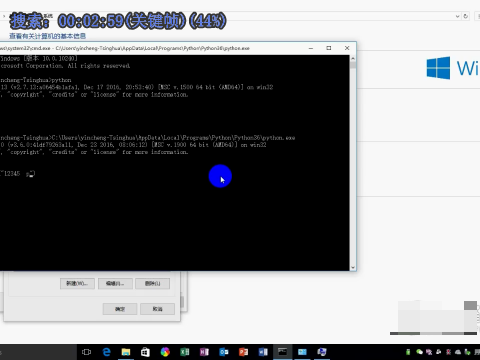Click the 删除(L) button
Viewport: 480px width, 360px height.
point(153,283)
